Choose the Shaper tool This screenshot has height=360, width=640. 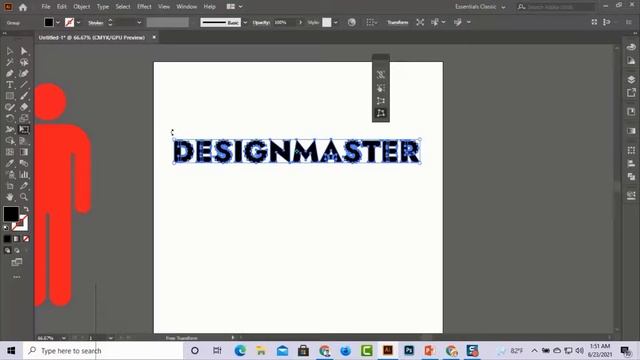[9, 107]
